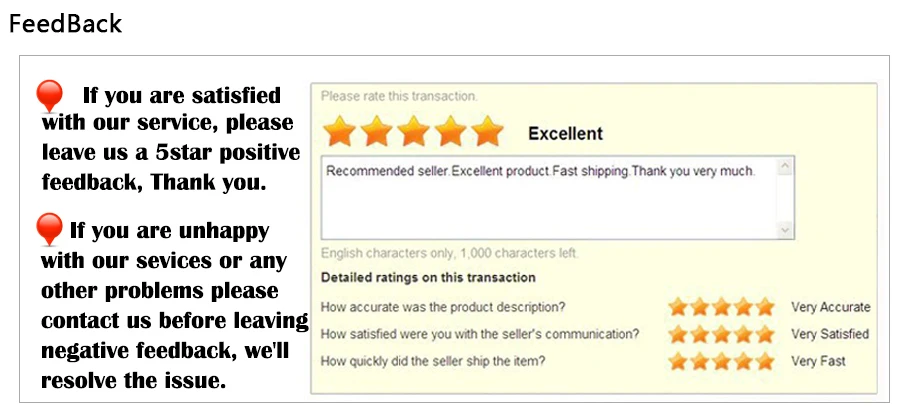The height and width of the screenshot is (409, 911).
Task: Click the feedback comment scrollbar up arrow
Action: (x=785, y=167)
